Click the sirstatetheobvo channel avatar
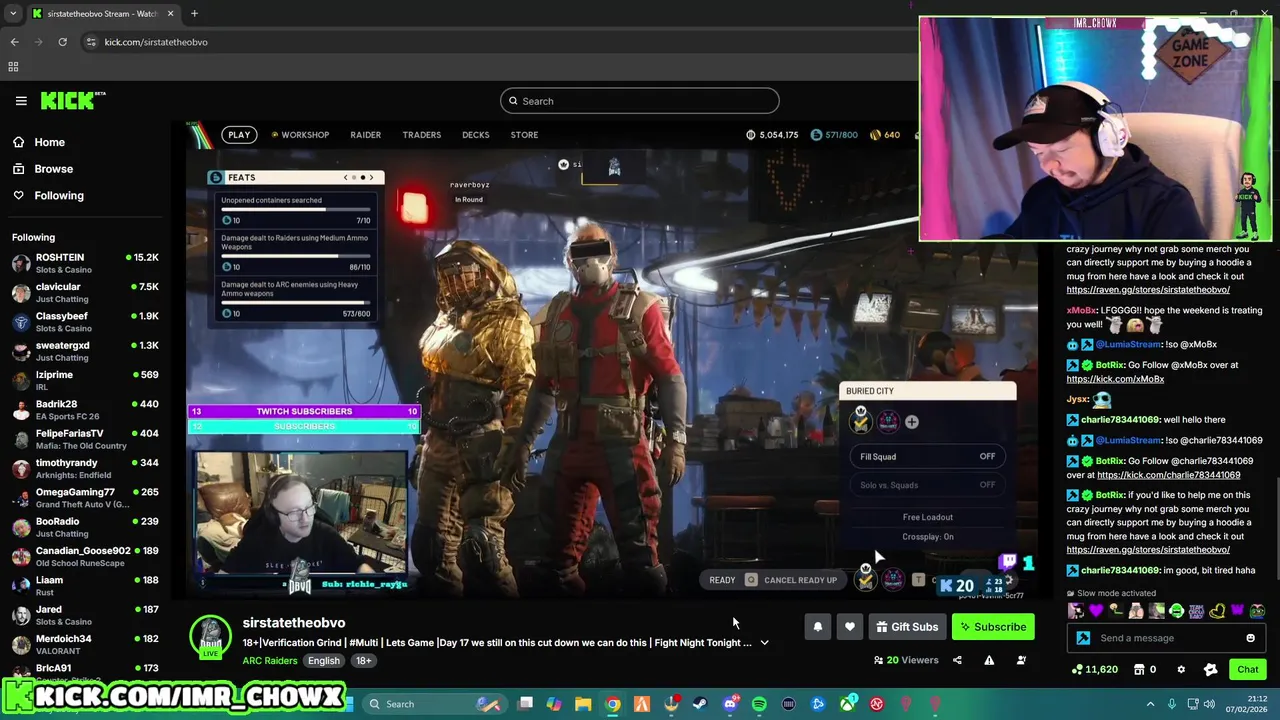1280x720 pixels. (211, 637)
